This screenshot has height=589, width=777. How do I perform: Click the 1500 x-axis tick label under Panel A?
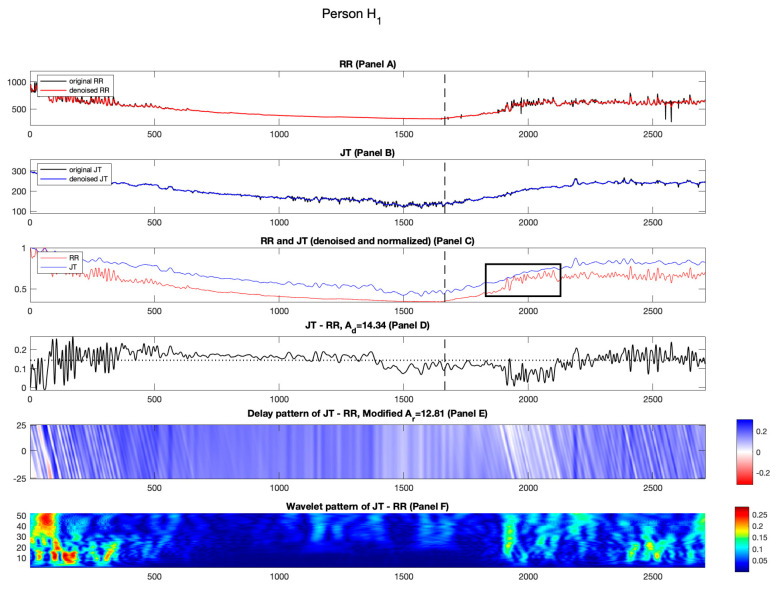[404, 134]
